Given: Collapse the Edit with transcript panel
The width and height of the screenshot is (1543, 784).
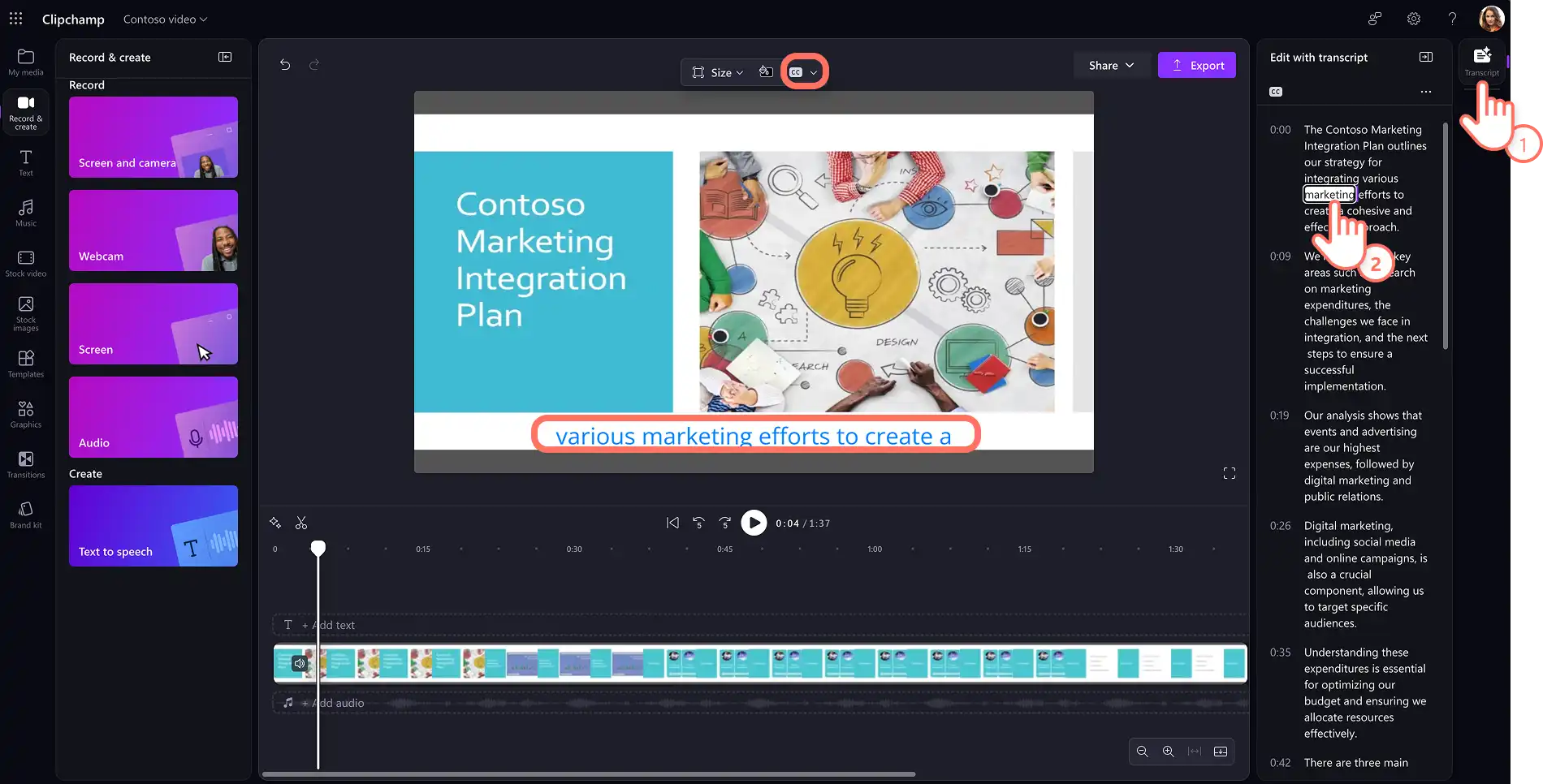Looking at the screenshot, I should pyautogui.click(x=1426, y=57).
